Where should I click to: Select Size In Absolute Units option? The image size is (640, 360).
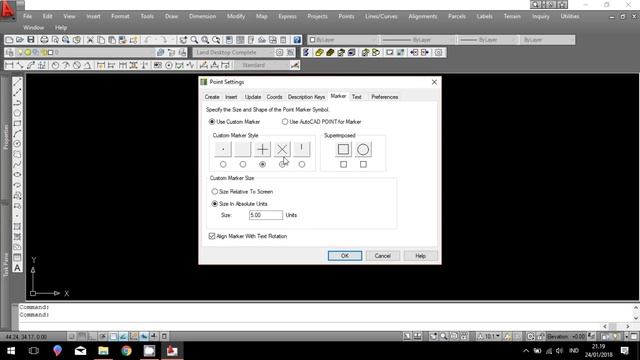(x=215, y=204)
